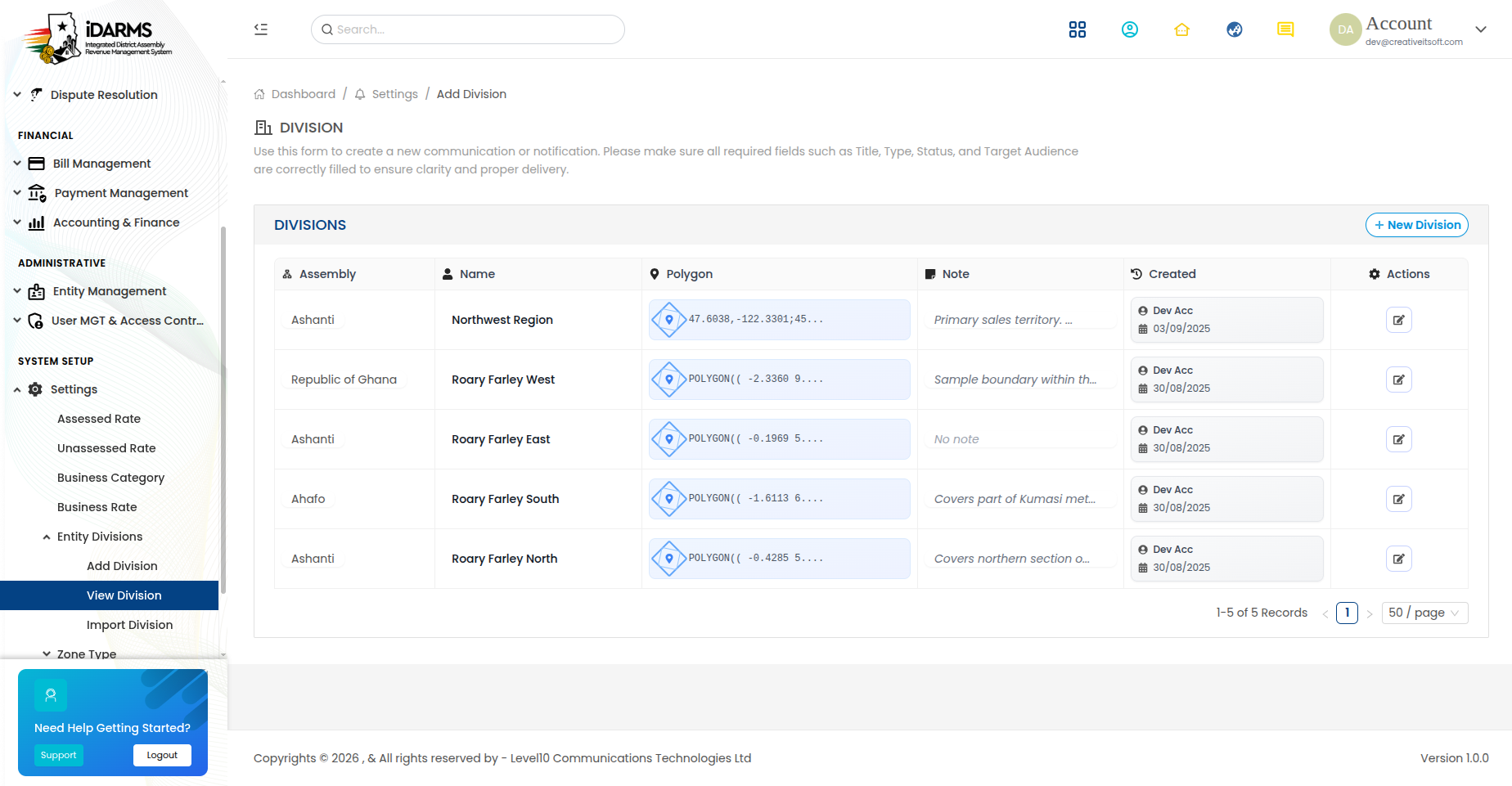Collapse the sidebar with the menu toggle icon
The height and width of the screenshot is (786, 1512).
pos(261,29)
